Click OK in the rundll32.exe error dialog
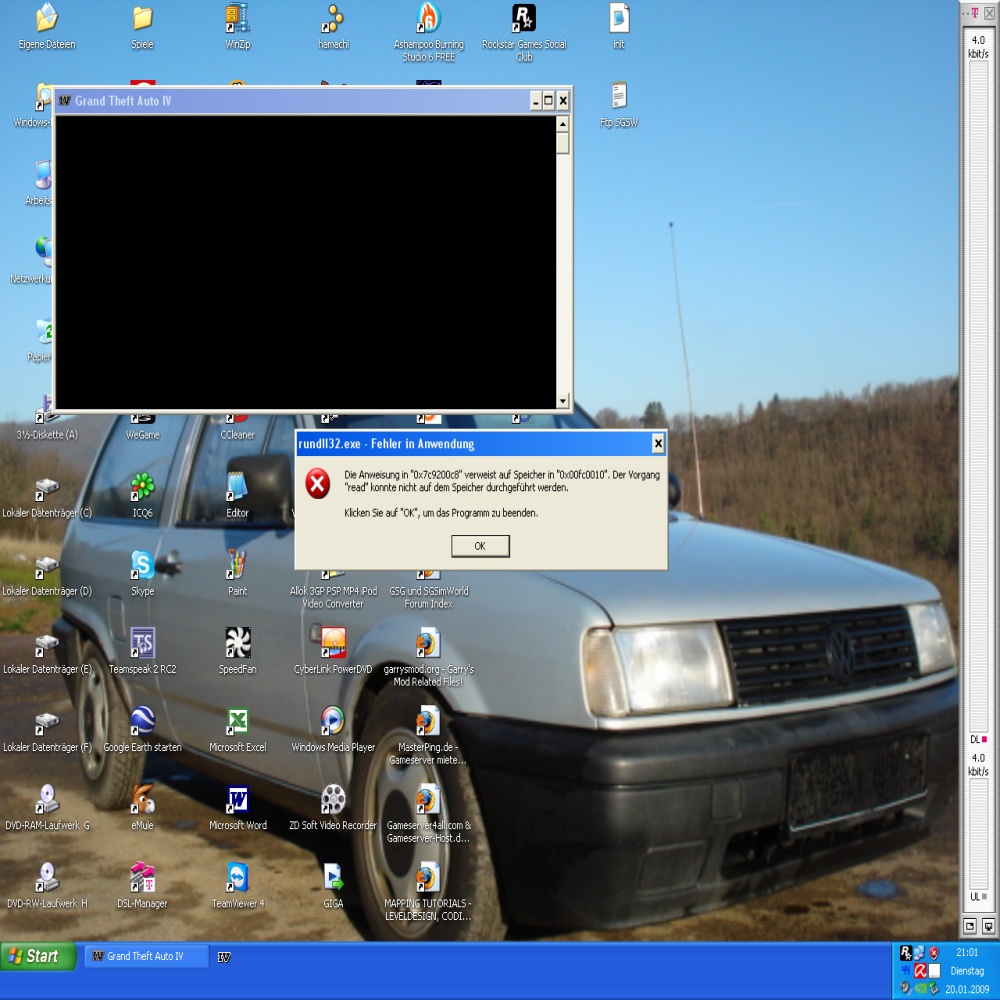The height and width of the screenshot is (1000, 1000). (480, 546)
